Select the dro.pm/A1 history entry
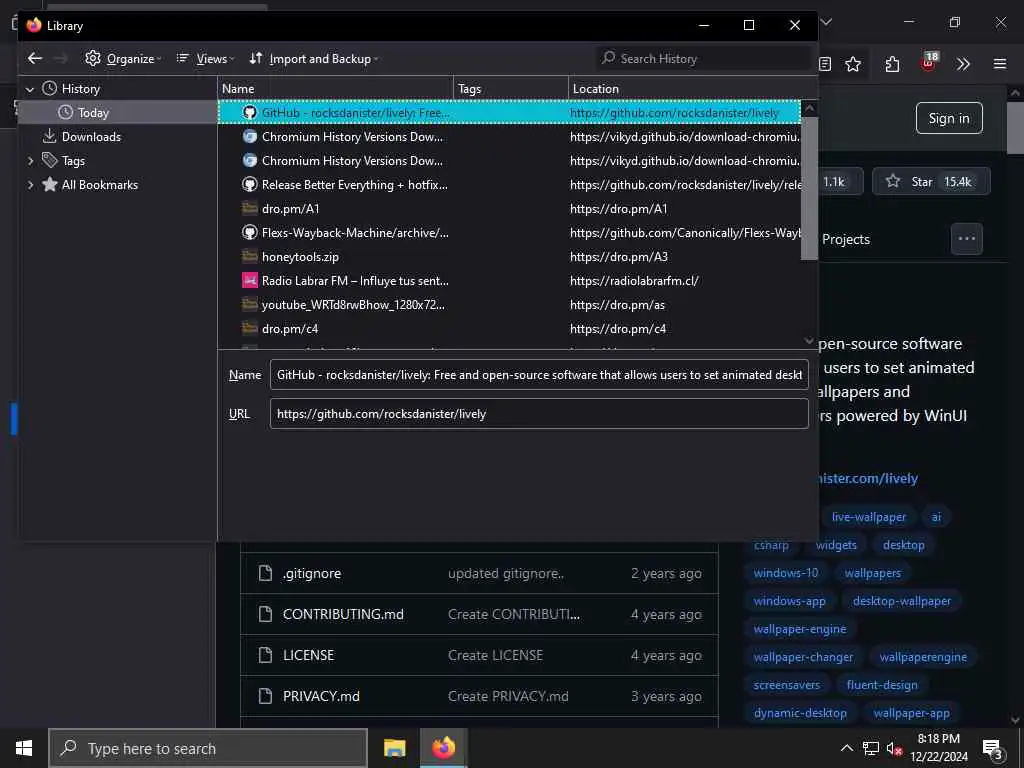Viewport: 1024px width, 768px height. (509, 209)
